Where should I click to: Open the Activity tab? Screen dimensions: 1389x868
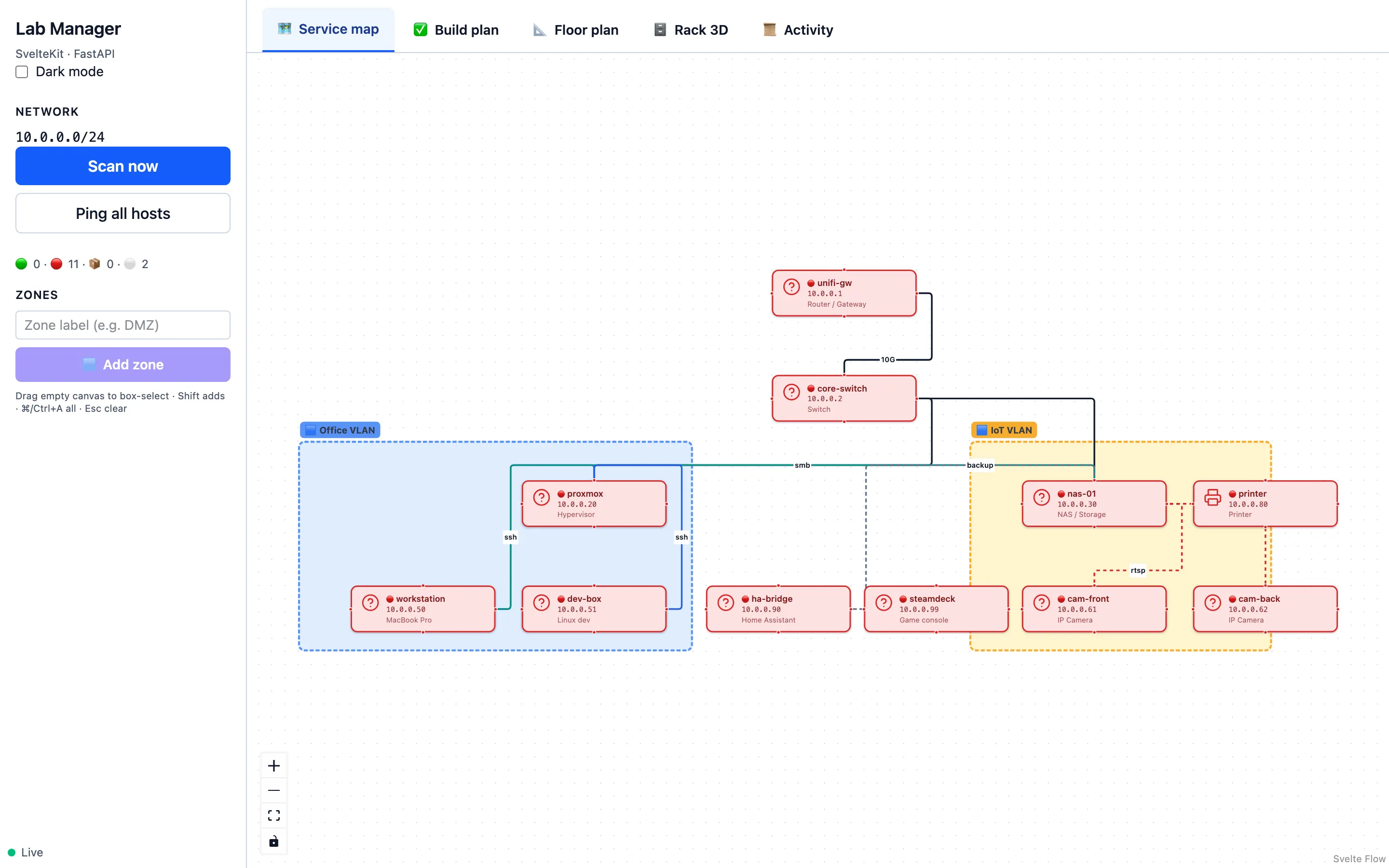[798, 29]
